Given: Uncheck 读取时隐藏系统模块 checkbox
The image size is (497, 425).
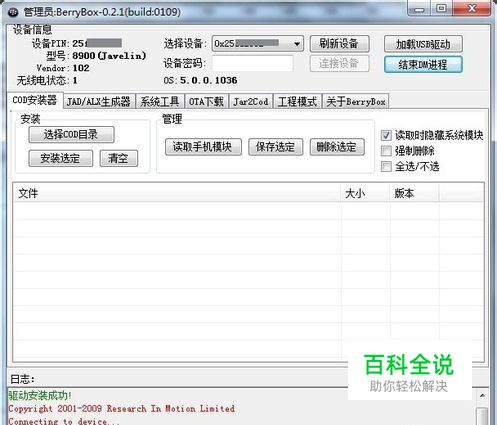Looking at the screenshot, I should pyautogui.click(x=386, y=135).
